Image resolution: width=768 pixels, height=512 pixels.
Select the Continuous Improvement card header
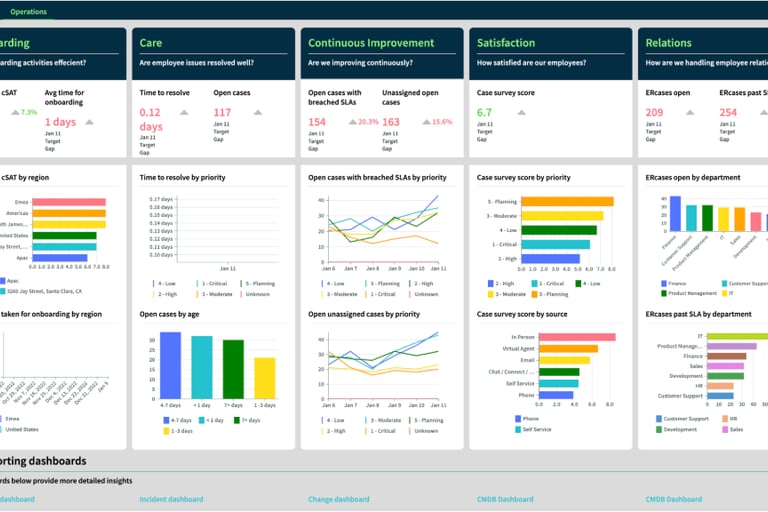point(371,43)
